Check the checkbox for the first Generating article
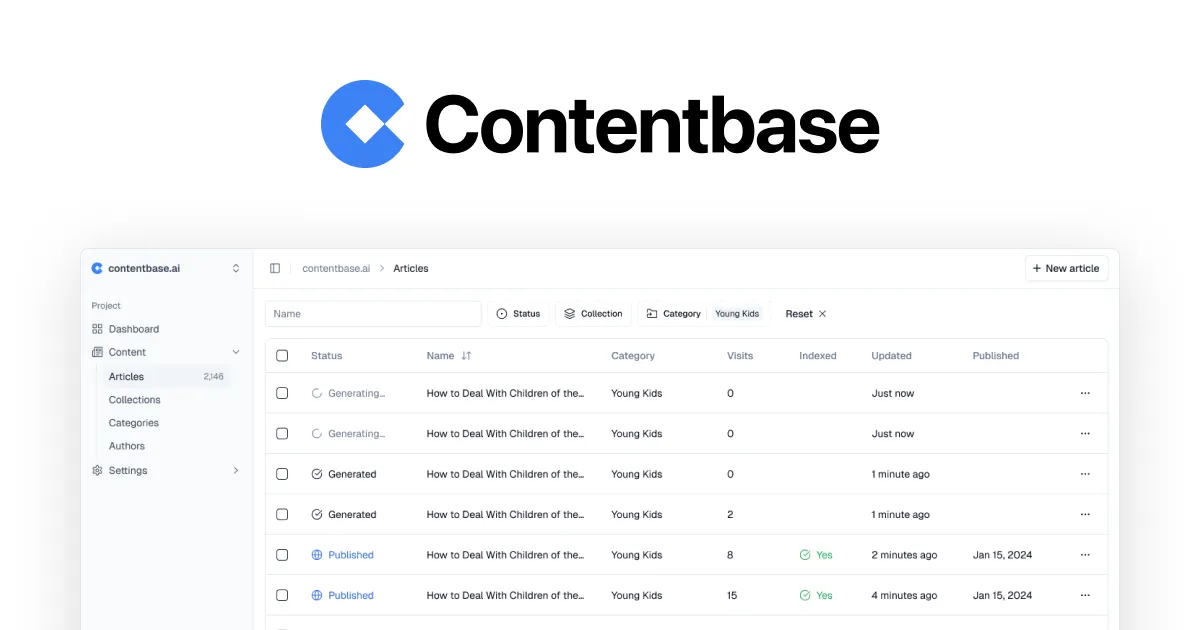The width and height of the screenshot is (1200, 630). 282,393
